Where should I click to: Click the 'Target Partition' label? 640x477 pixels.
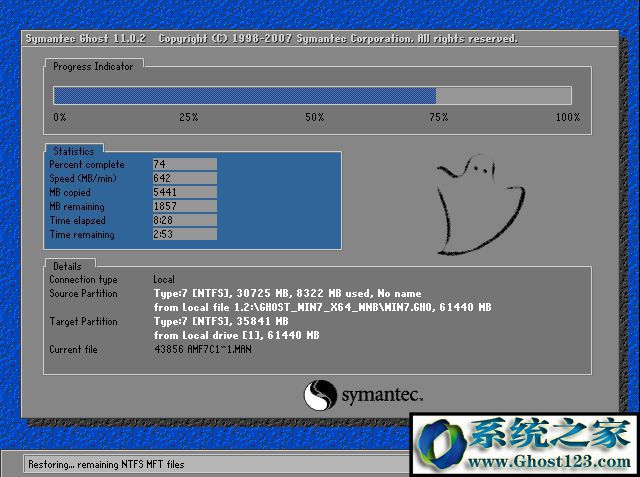[83, 322]
